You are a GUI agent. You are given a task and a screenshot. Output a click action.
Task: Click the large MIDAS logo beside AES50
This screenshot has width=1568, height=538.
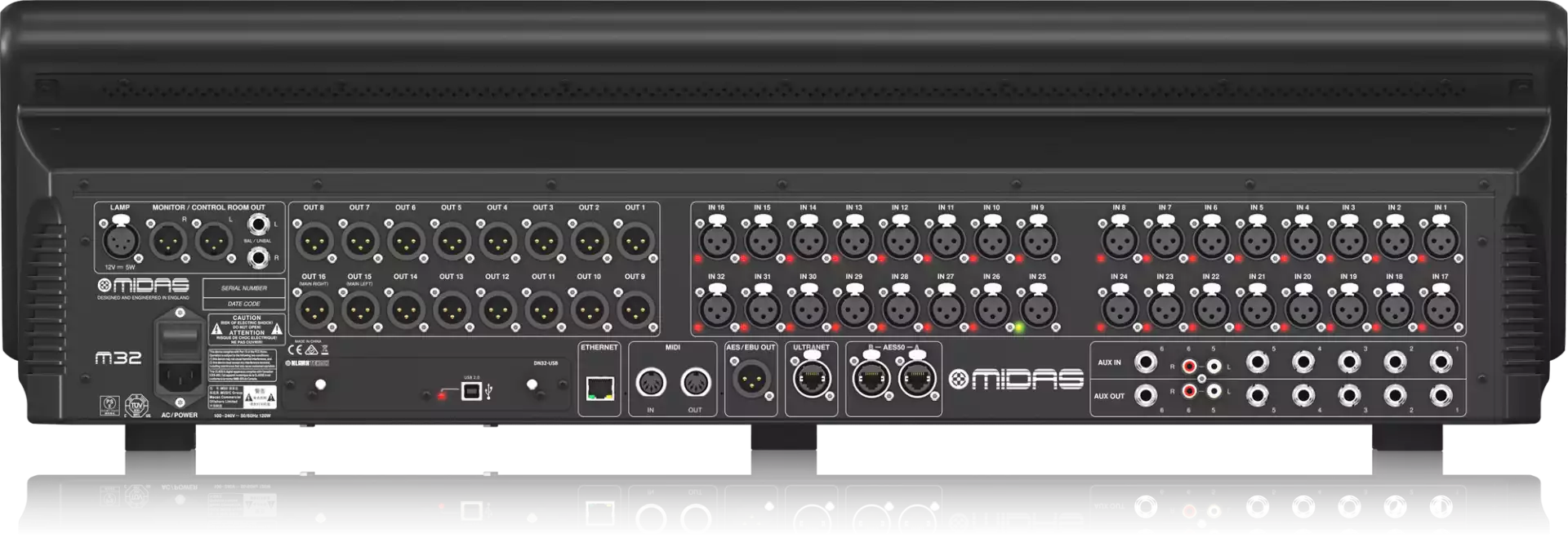pos(1016,380)
